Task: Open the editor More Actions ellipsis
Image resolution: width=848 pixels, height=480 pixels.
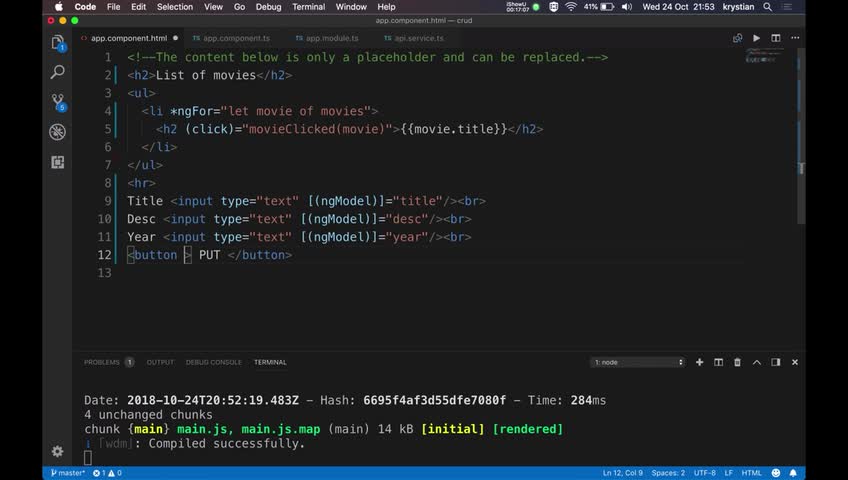Action: coord(795,38)
